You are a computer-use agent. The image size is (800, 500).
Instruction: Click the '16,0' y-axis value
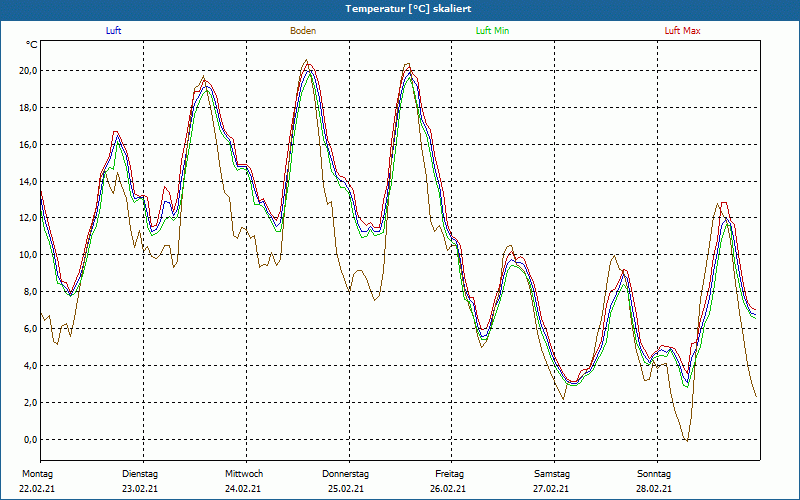pos(28,145)
